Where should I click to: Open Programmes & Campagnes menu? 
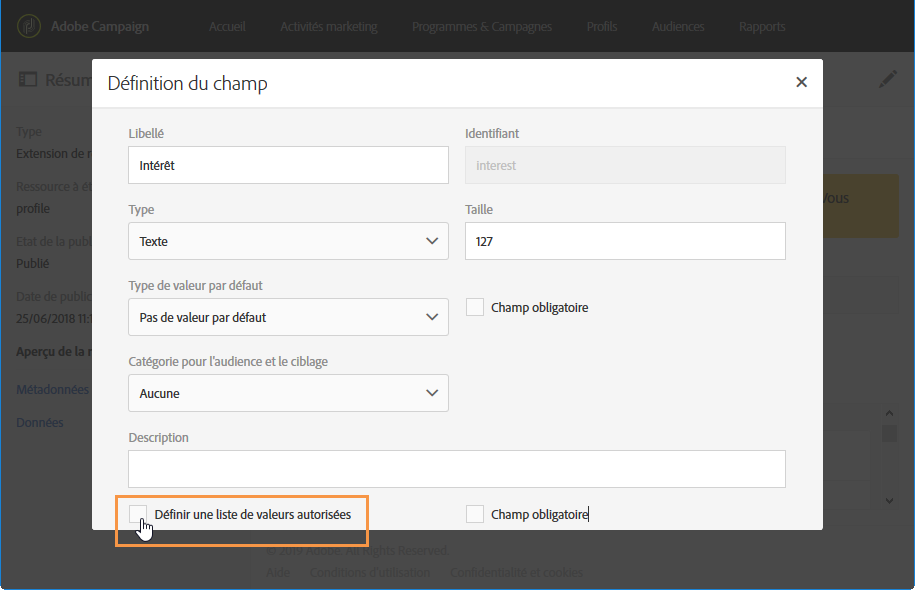click(481, 27)
